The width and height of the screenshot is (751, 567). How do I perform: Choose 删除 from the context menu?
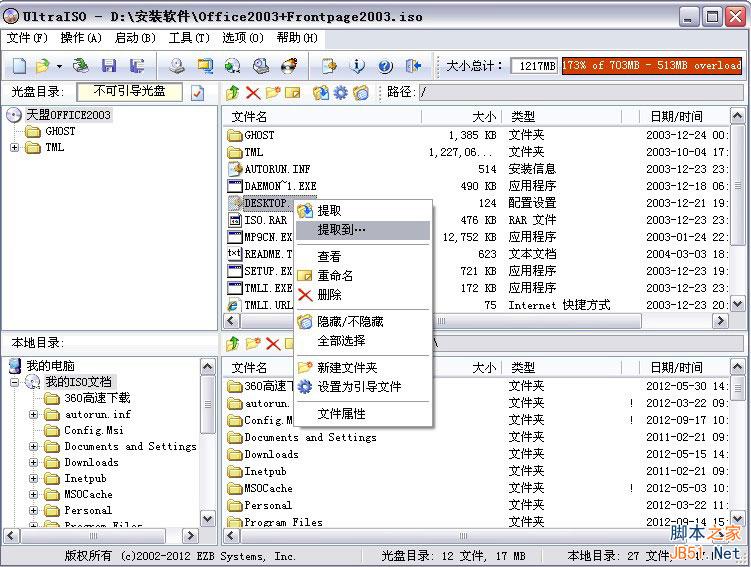363,295
